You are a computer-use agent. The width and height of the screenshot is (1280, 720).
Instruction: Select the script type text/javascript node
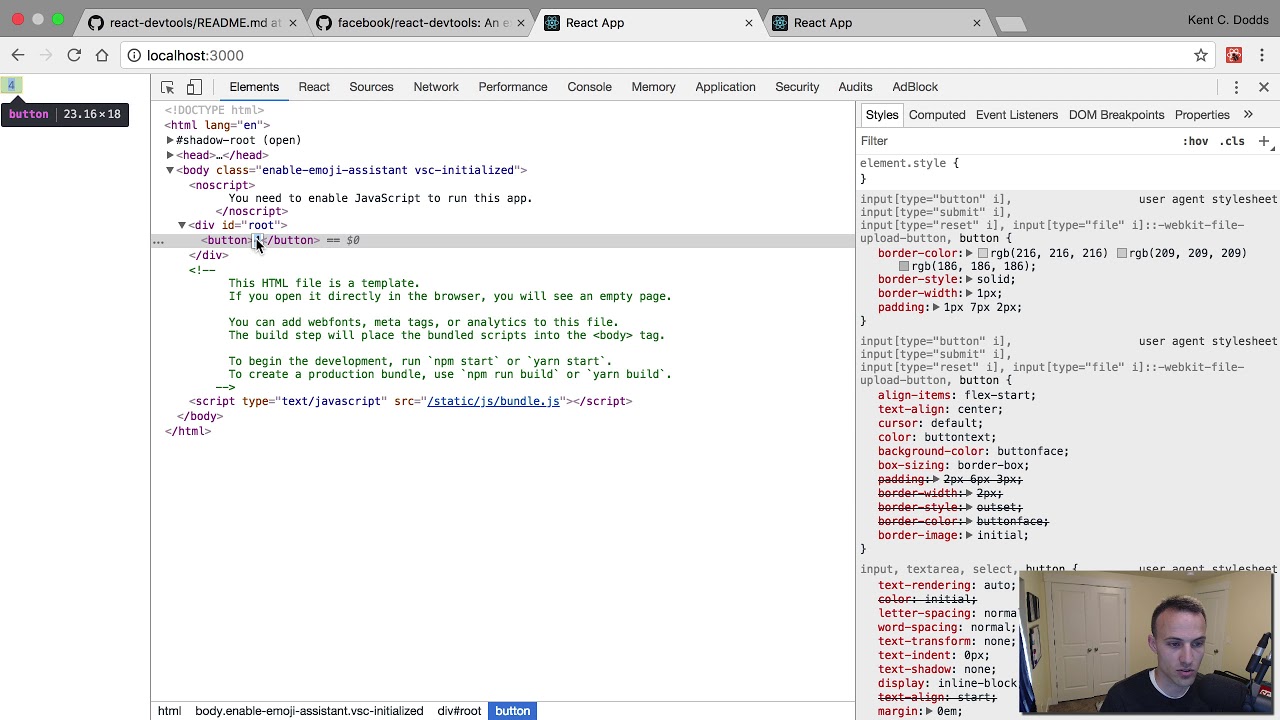pyautogui.click(x=410, y=401)
